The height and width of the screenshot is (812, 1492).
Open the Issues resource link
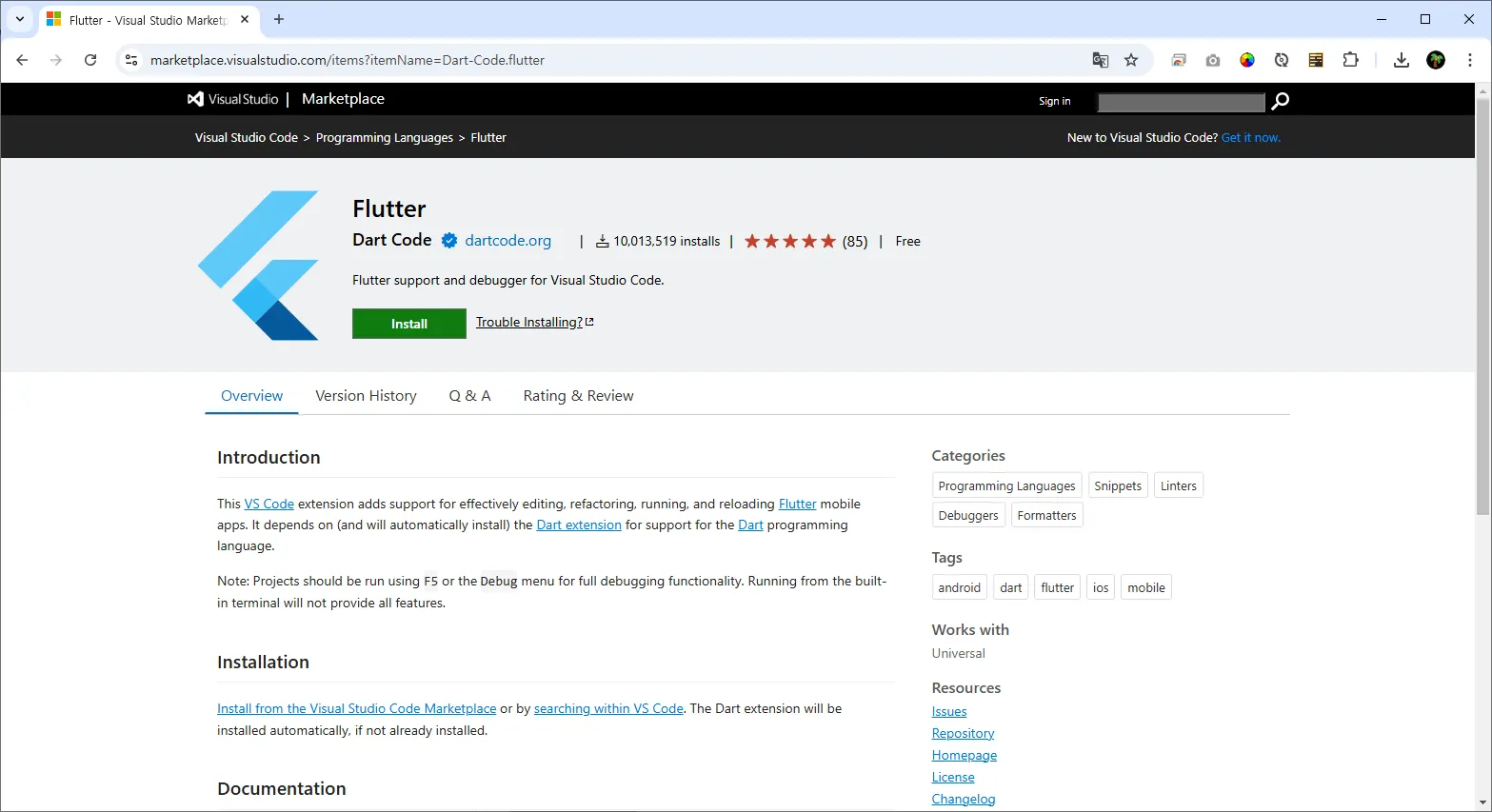point(949,712)
